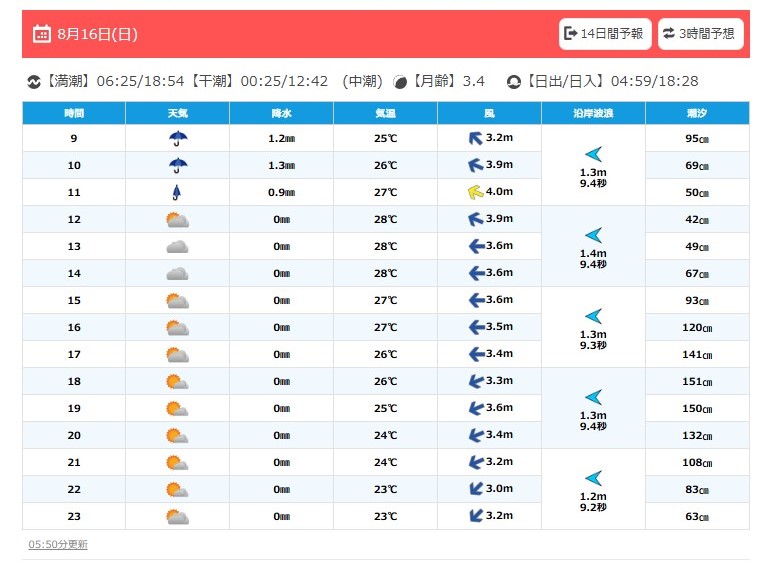Click the 日出/日入 04:59/18:28 times
This screenshot has height=570, width=762.
(x=611, y=81)
